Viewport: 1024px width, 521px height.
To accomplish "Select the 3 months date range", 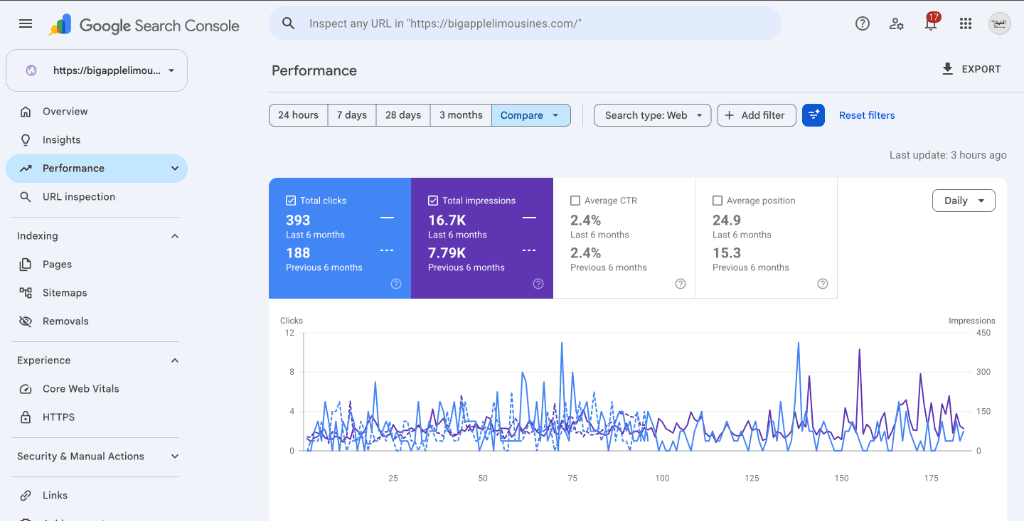I will pos(460,116).
